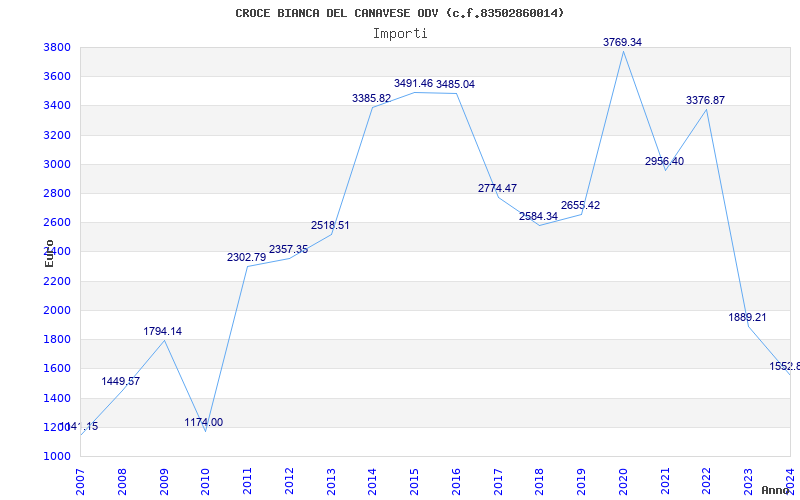Click the Importi subtitle
The image size is (800, 500).
click(400, 34)
